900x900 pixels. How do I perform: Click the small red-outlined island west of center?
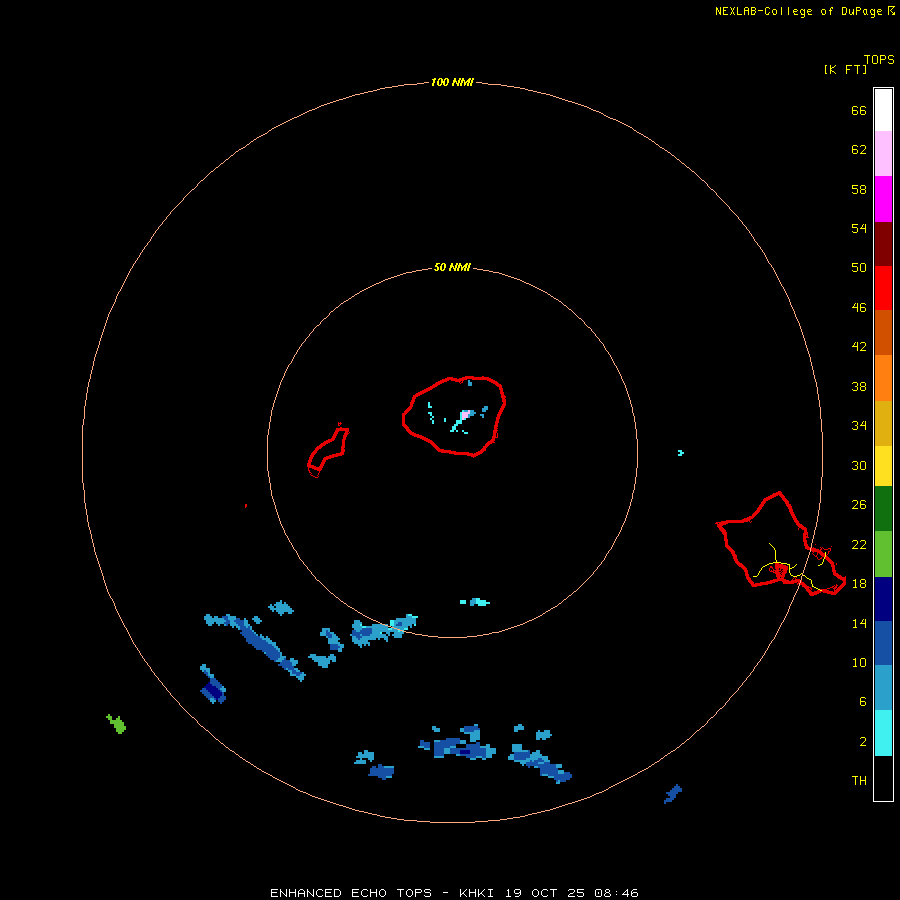point(328,451)
